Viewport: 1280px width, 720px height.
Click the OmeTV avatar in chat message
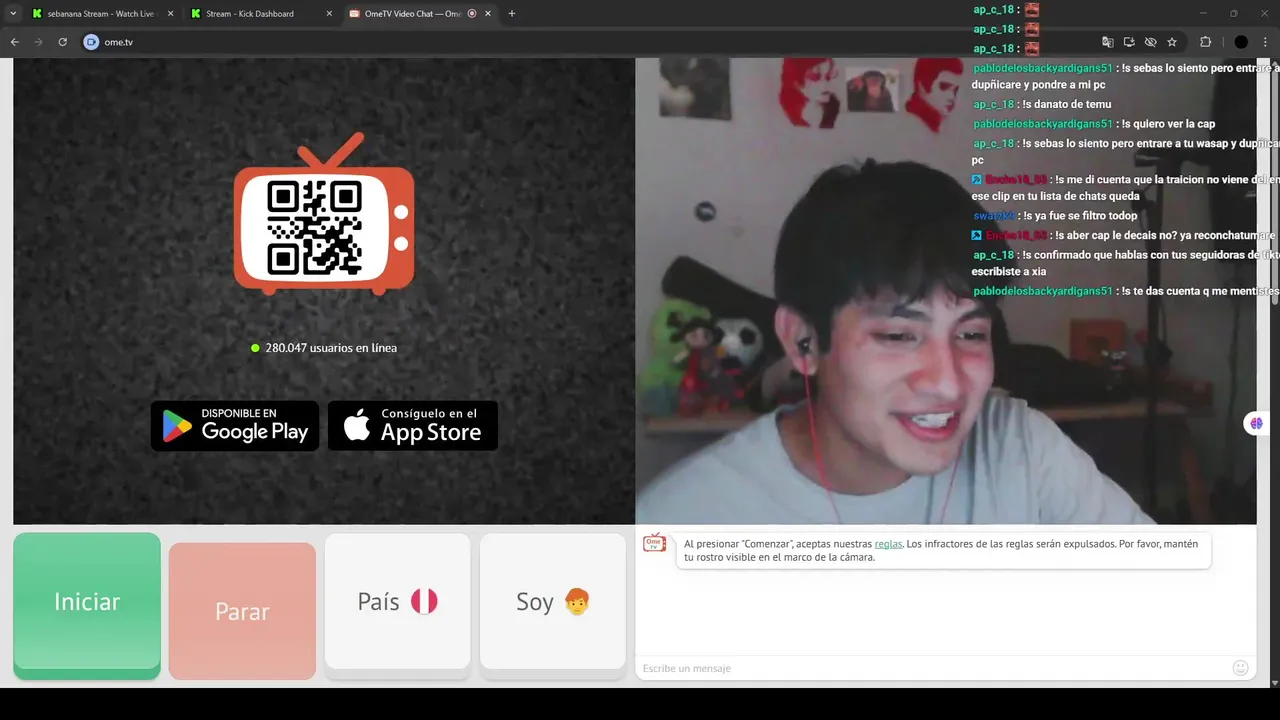654,542
